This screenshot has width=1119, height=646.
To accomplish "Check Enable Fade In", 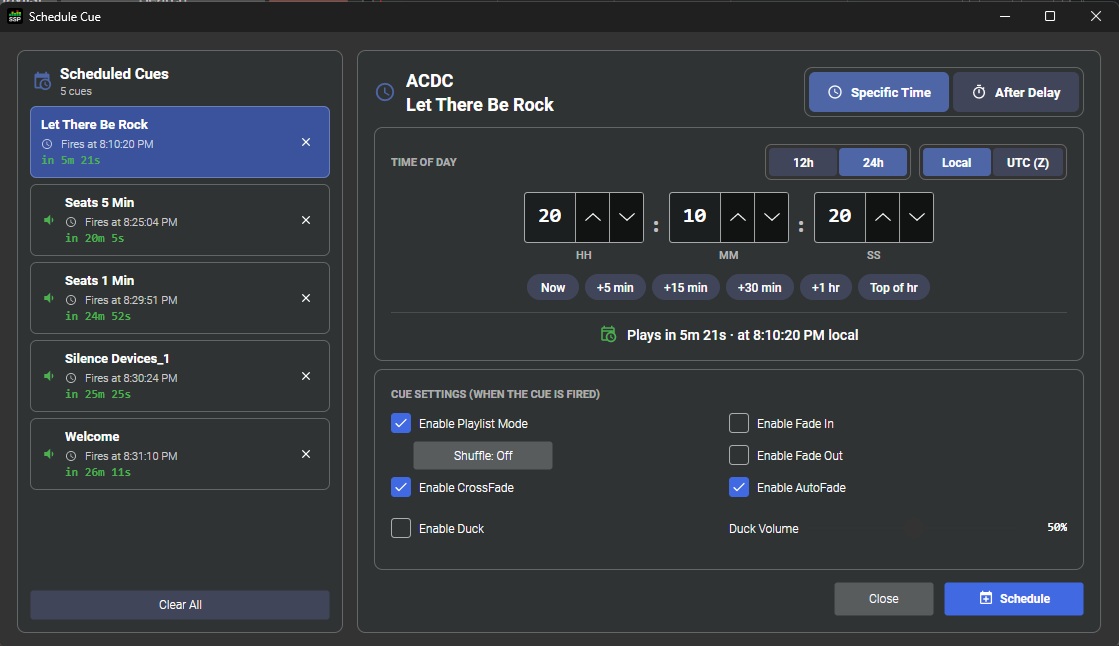I will point(739,423).
